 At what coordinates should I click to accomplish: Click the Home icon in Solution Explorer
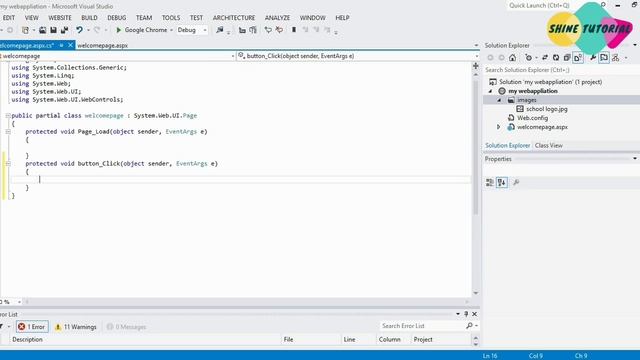(x=513, y=58)
